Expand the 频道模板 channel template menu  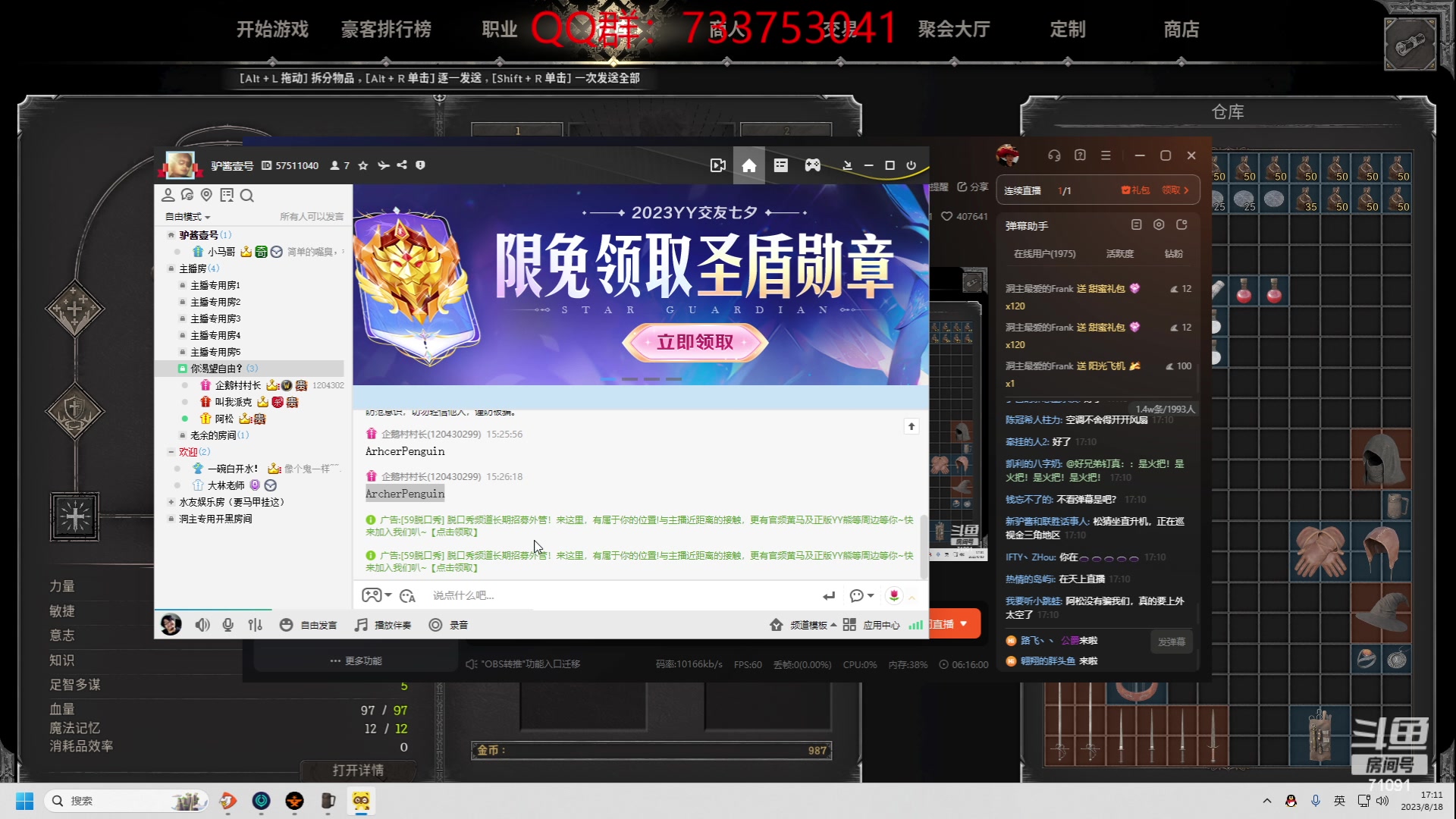click(x=803, y=625)
